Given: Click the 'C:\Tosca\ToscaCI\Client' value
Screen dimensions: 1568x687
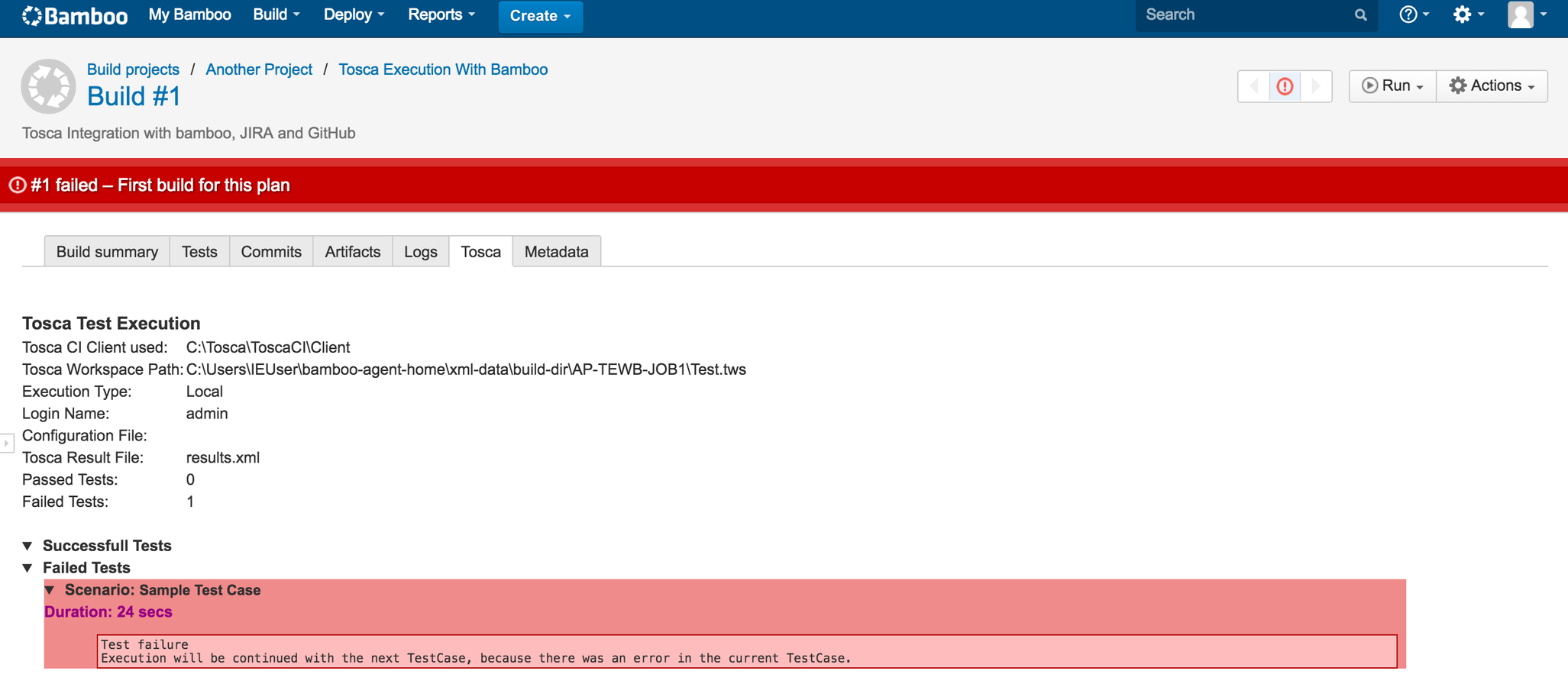Looking at the screenshot, I should click(x=268, y=347).
